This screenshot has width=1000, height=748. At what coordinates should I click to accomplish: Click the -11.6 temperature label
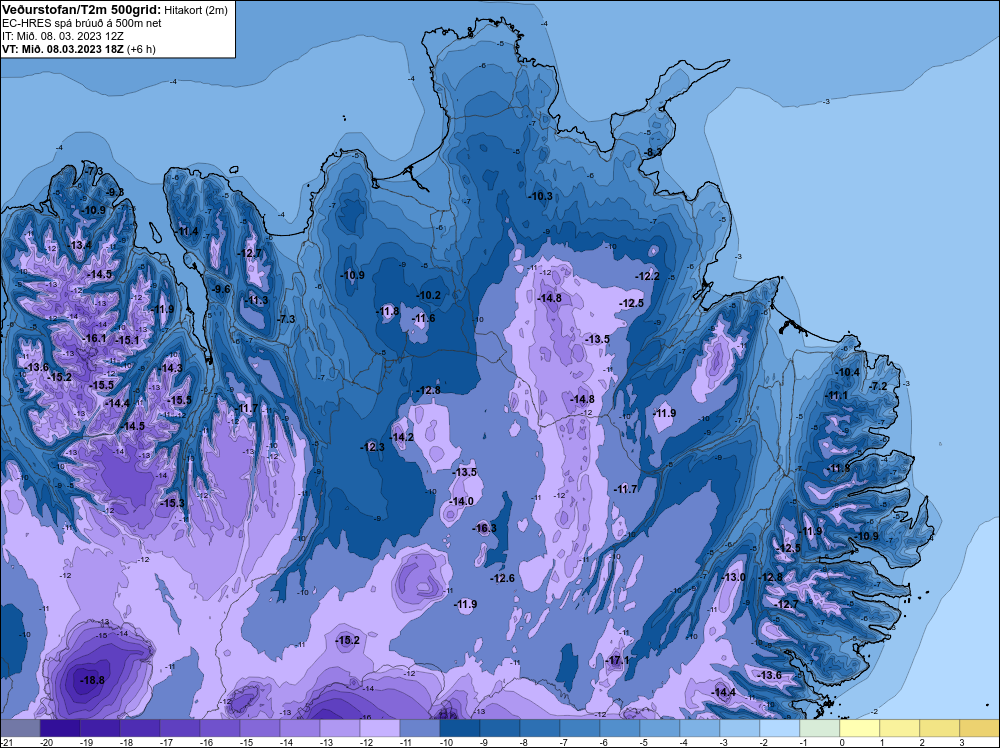[x=423, y=318]
